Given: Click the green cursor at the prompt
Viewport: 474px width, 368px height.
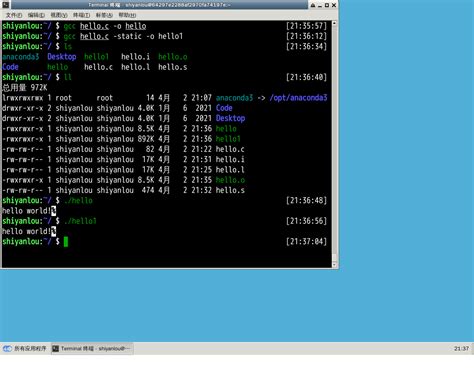Looking at the screenshot, I should click(66, 242).
